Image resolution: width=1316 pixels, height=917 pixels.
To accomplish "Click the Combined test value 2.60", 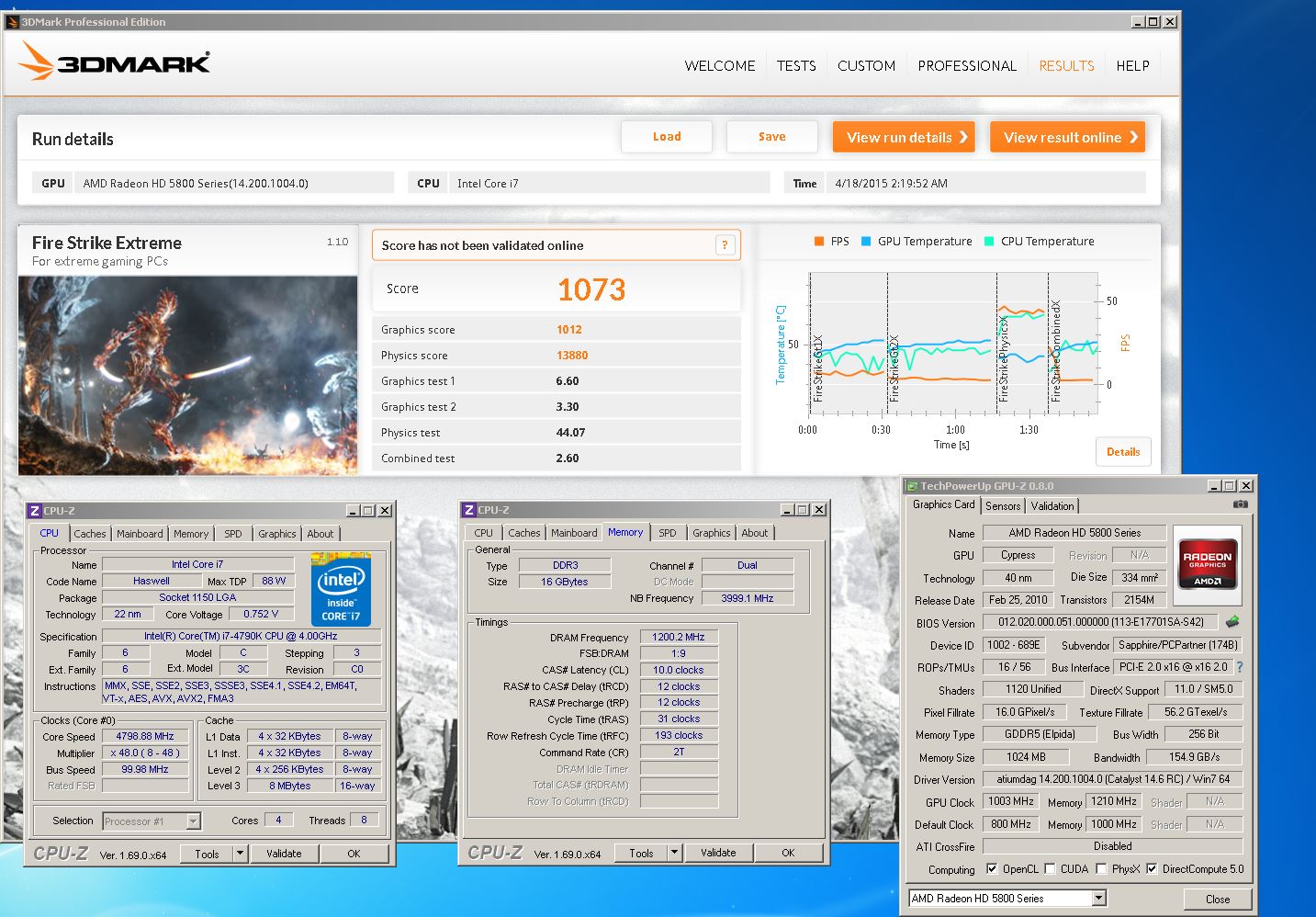I will pyautogui.click(x=568, y=458).
